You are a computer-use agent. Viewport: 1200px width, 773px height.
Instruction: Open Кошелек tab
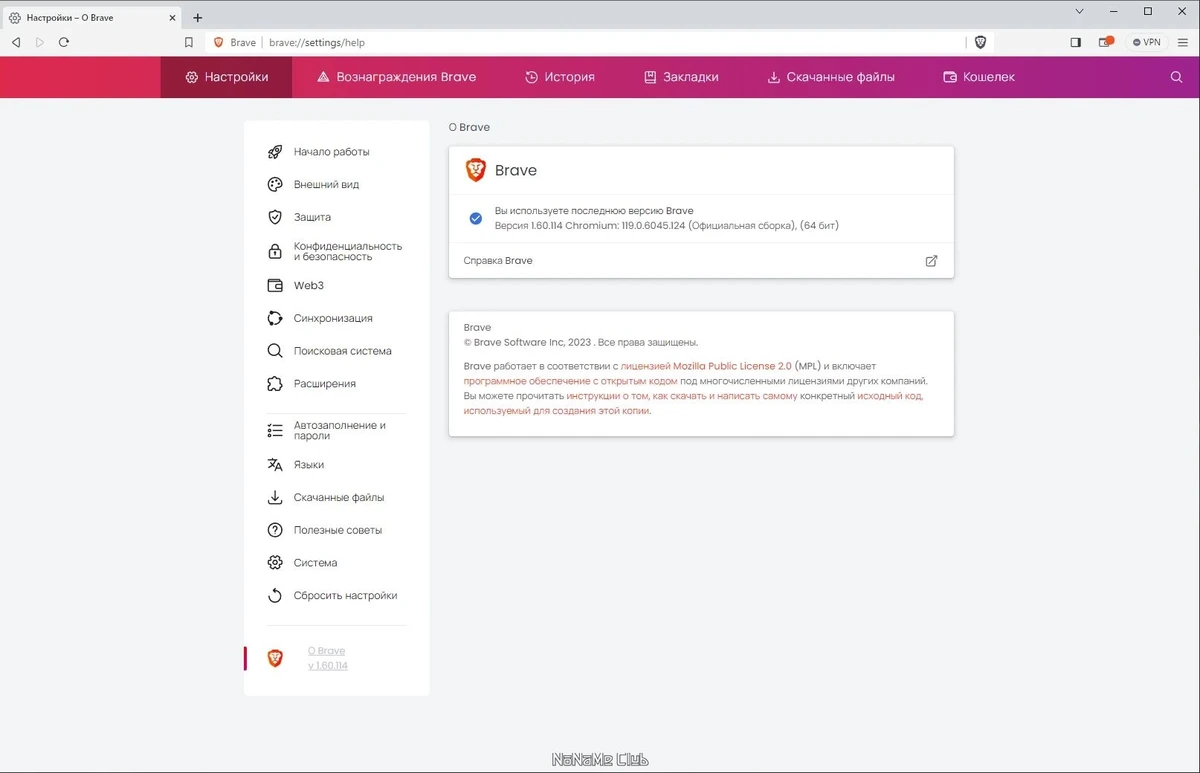point(979,77)
